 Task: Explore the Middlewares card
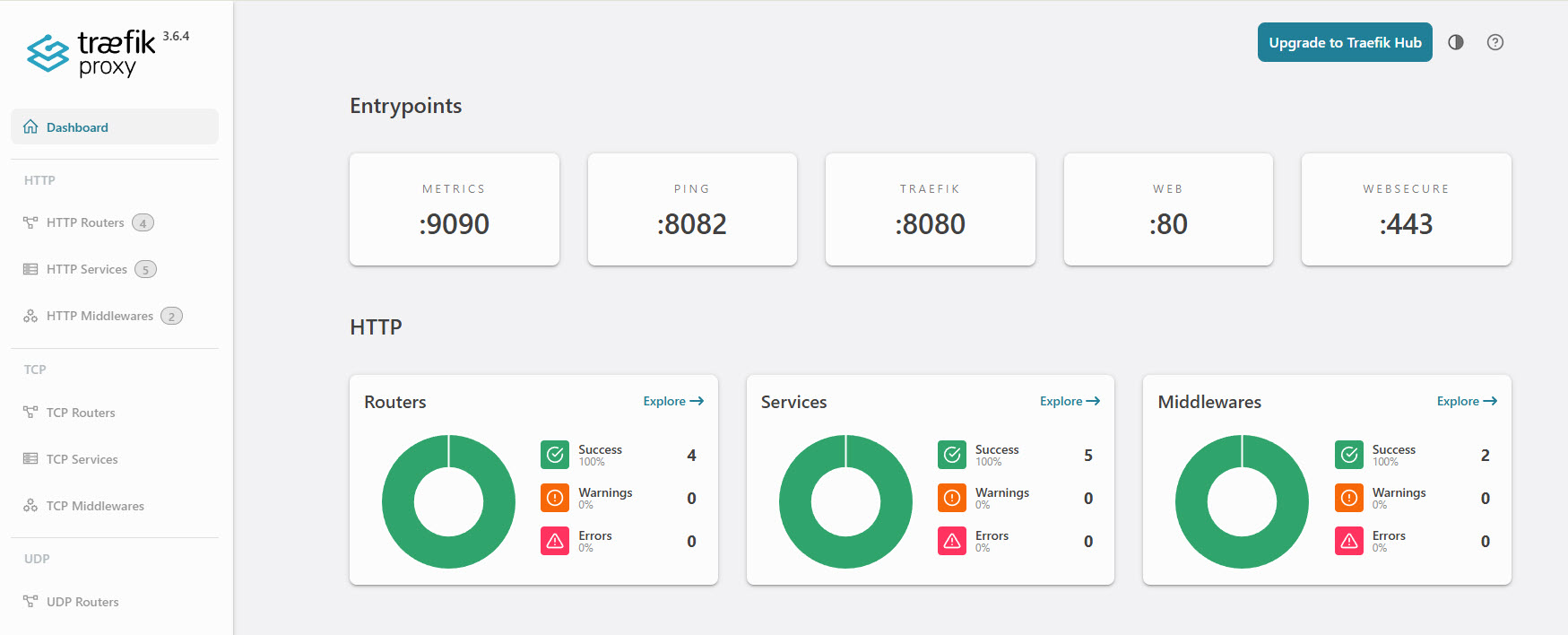tap(1466, 401)
